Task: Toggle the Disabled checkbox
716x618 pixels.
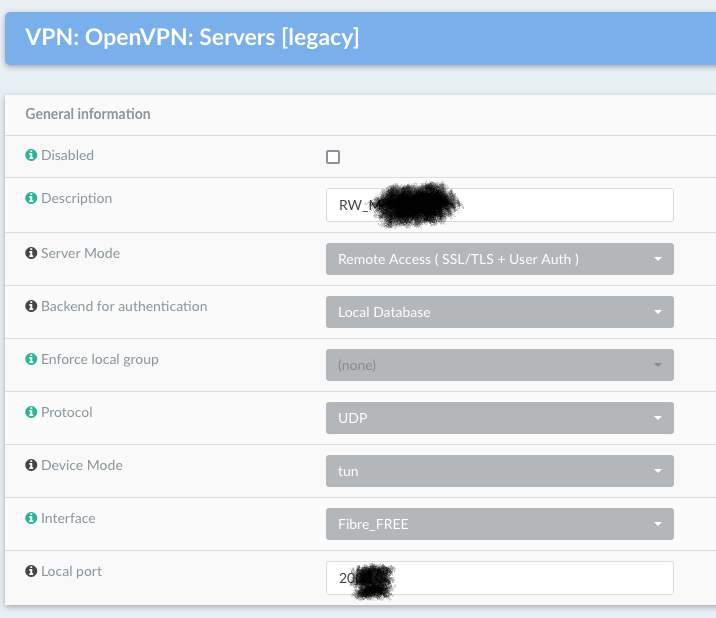Action: click(333, 157)
